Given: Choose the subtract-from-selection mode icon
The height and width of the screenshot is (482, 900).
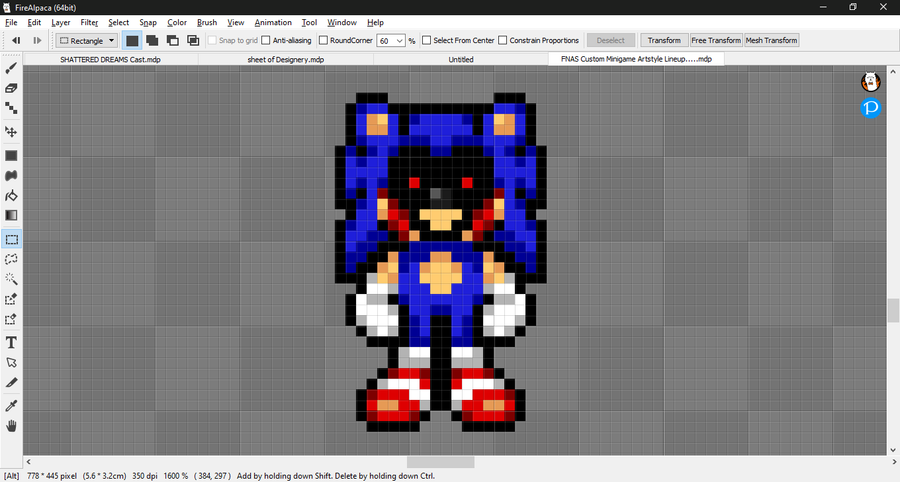Looking at the screenshot, I should [x=173, y=40].
